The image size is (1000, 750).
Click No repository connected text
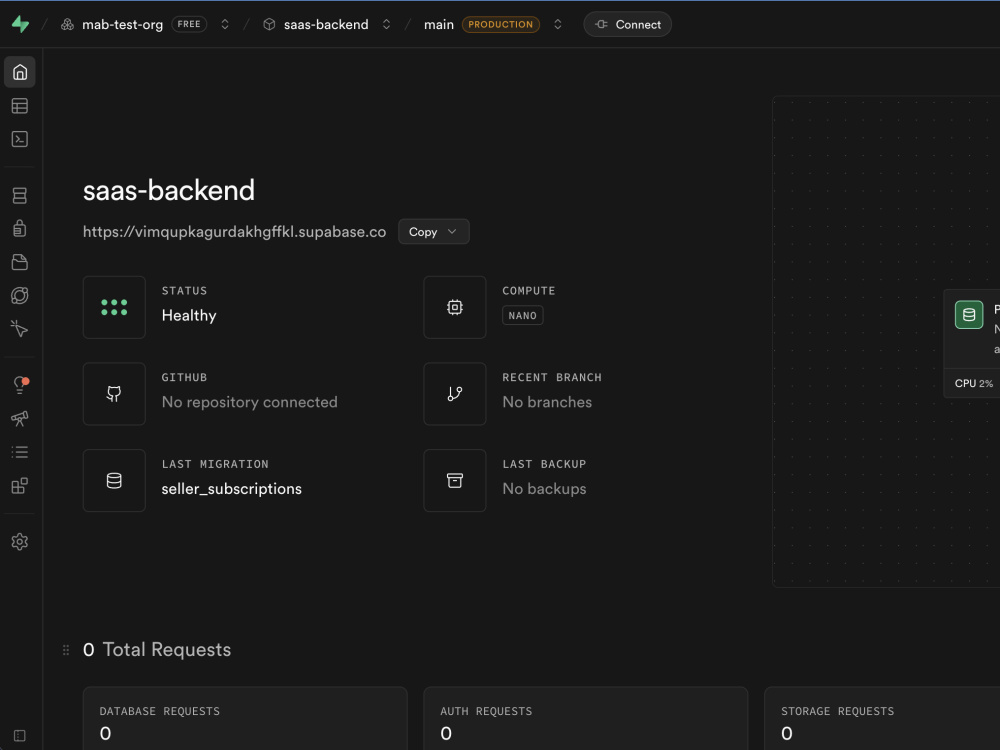[x=249, y=402]
